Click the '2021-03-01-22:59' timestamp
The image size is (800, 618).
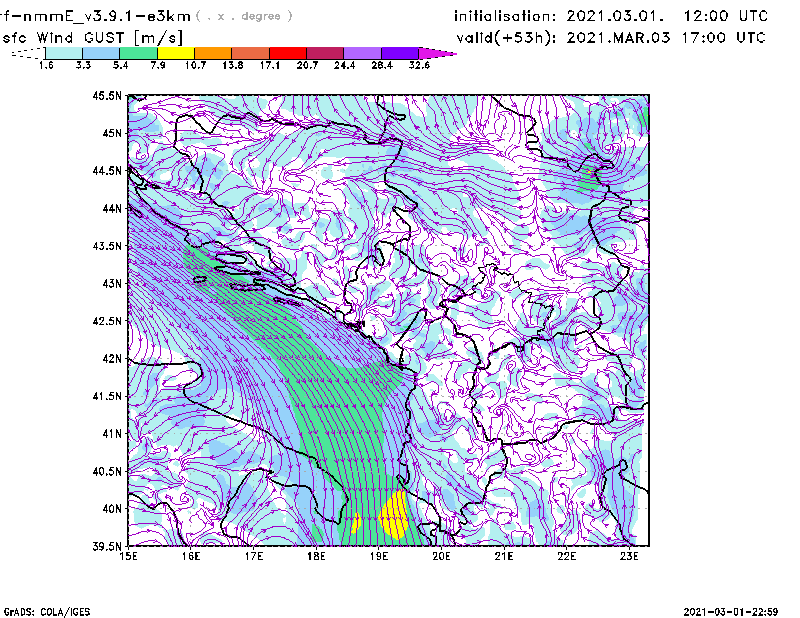(x=731, y=612)
